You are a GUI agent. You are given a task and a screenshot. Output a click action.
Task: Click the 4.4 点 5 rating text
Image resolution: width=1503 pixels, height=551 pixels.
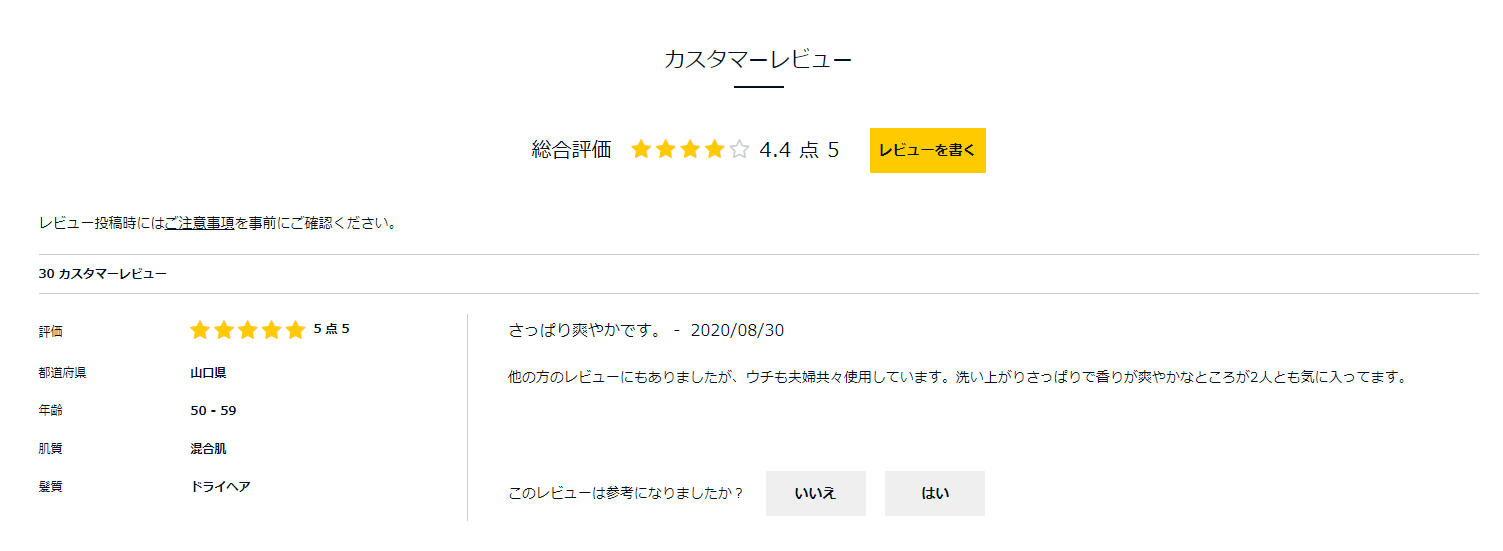799,150
